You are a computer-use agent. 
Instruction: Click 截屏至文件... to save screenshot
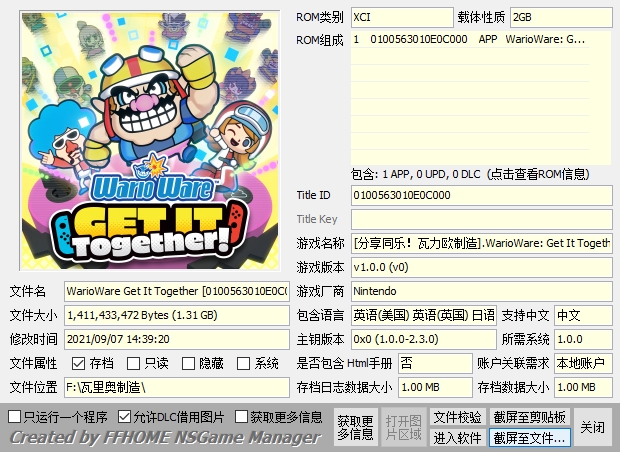(x=529, y=438)
